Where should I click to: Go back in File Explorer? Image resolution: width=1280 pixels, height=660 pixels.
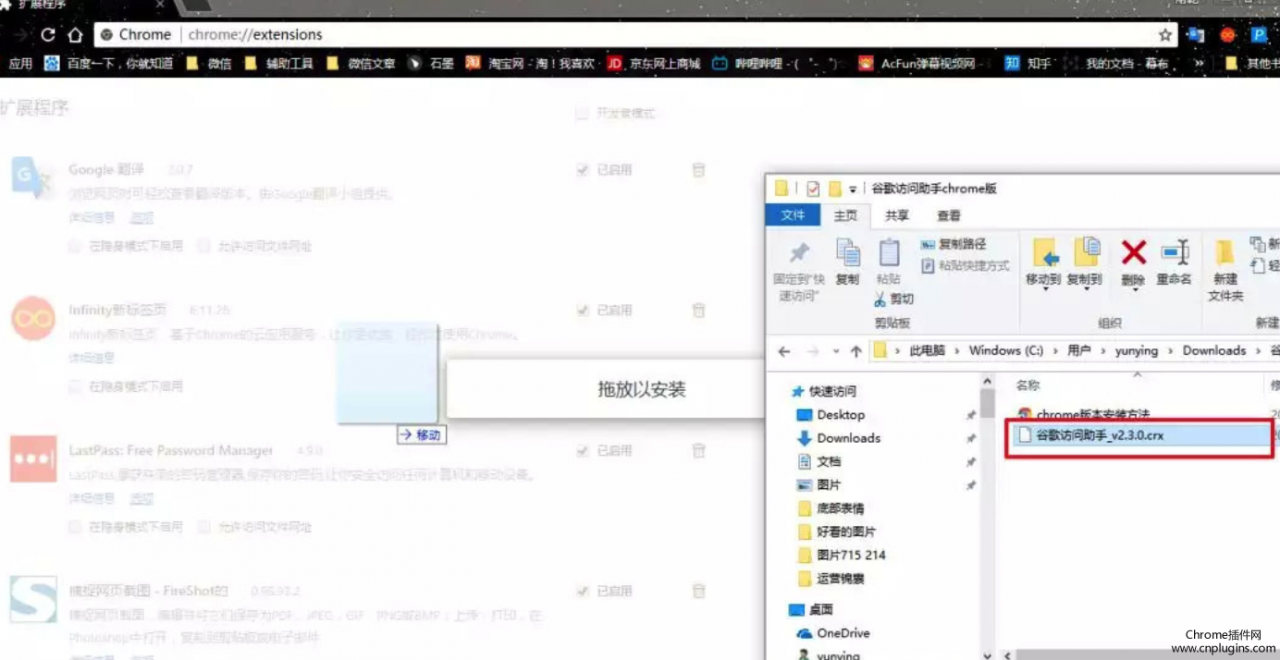tap(784, 351)
